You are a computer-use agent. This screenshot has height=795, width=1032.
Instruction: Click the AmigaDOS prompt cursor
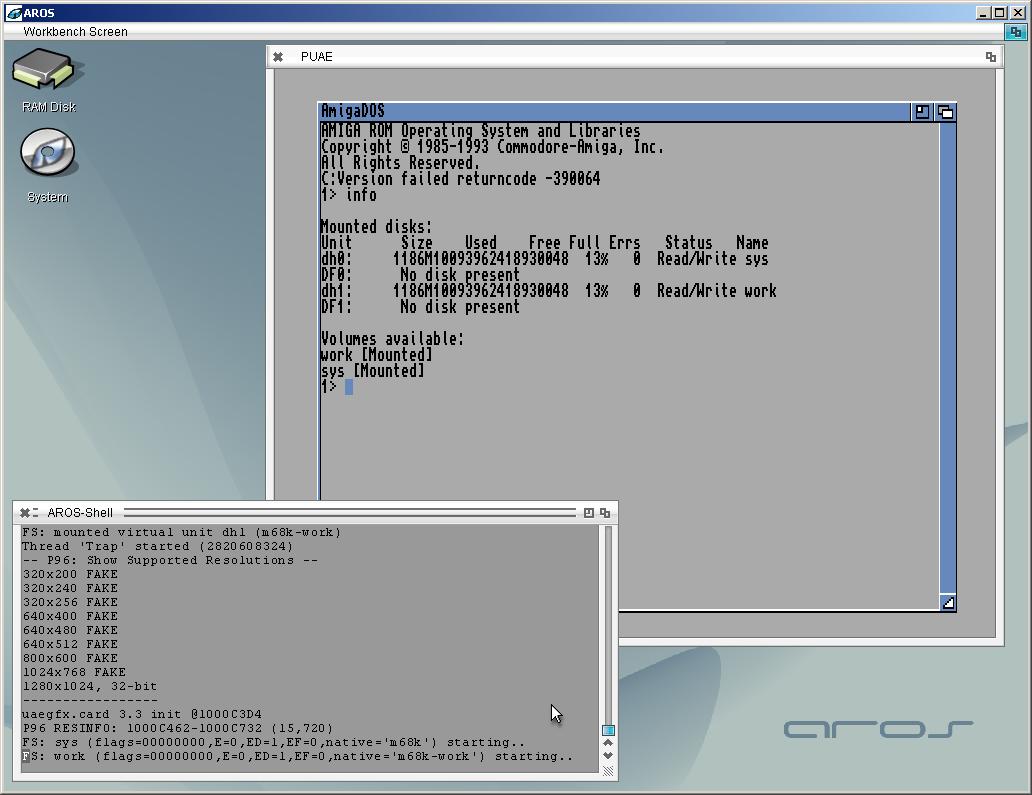349,387
